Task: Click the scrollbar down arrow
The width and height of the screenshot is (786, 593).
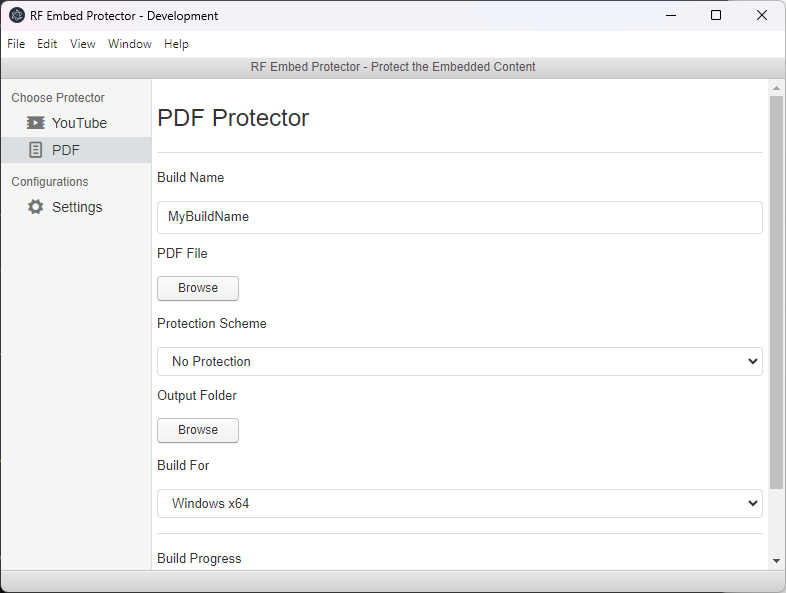Action: [776, 561]
